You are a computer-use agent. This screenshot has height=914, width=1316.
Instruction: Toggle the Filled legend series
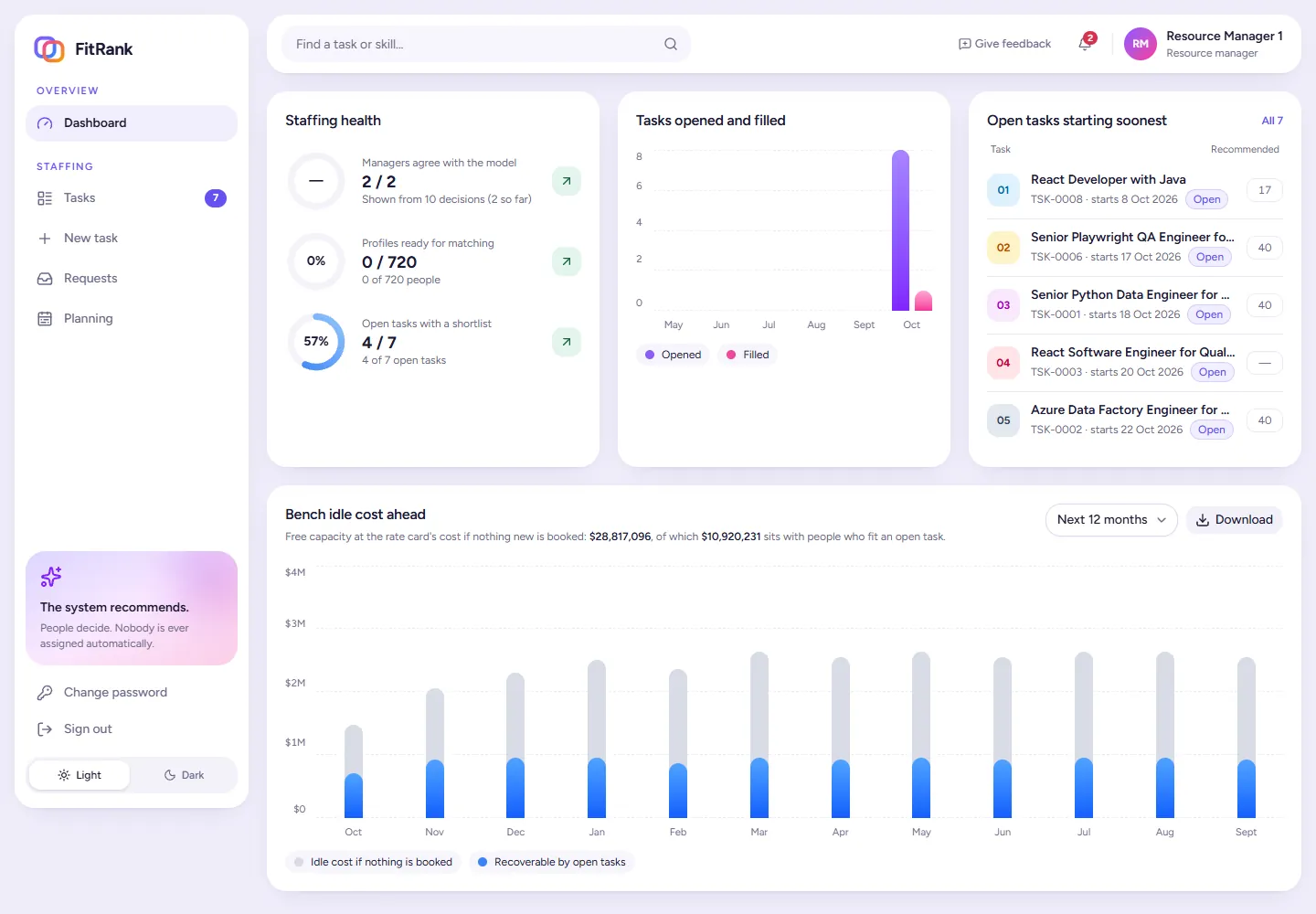tap(748, 355)
